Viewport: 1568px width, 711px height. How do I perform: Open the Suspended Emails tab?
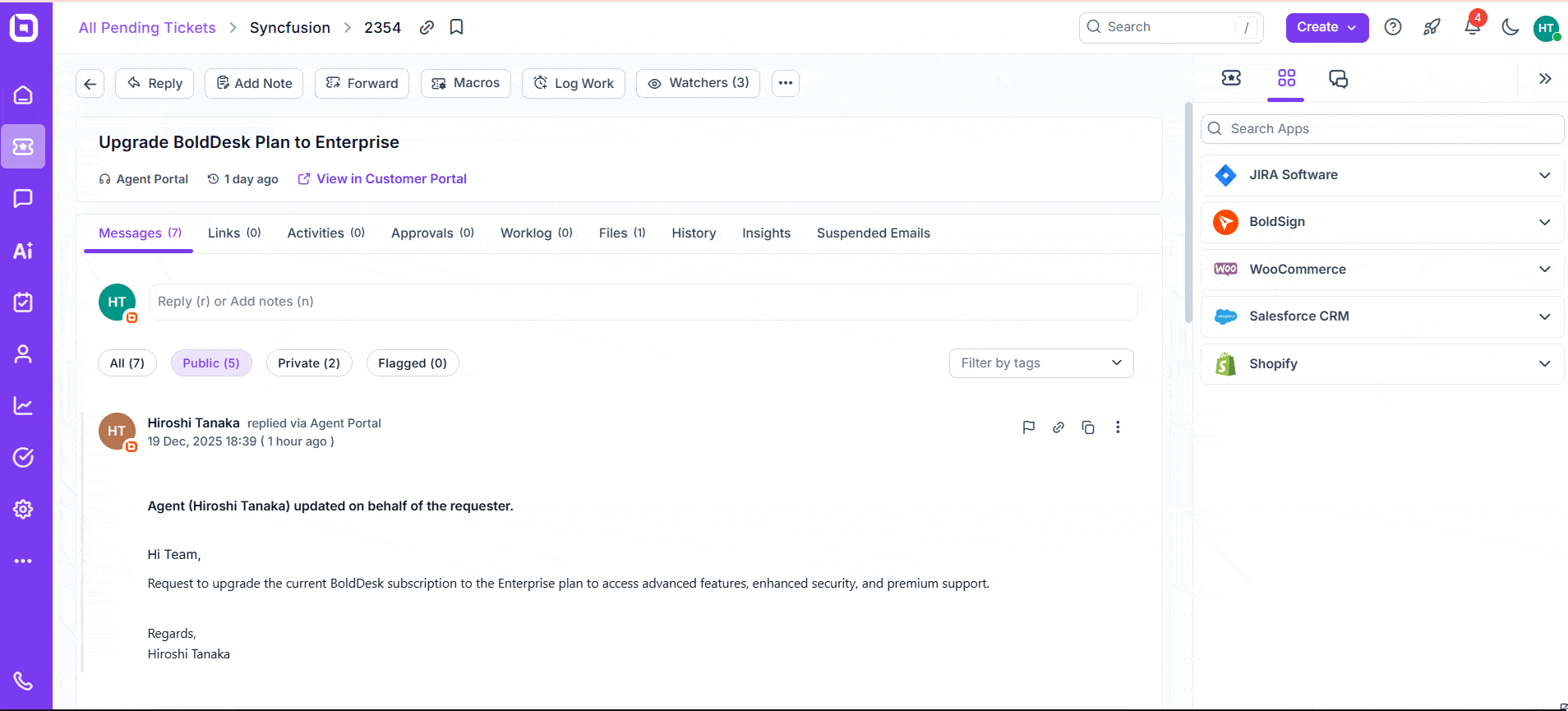tap(874, 233)
